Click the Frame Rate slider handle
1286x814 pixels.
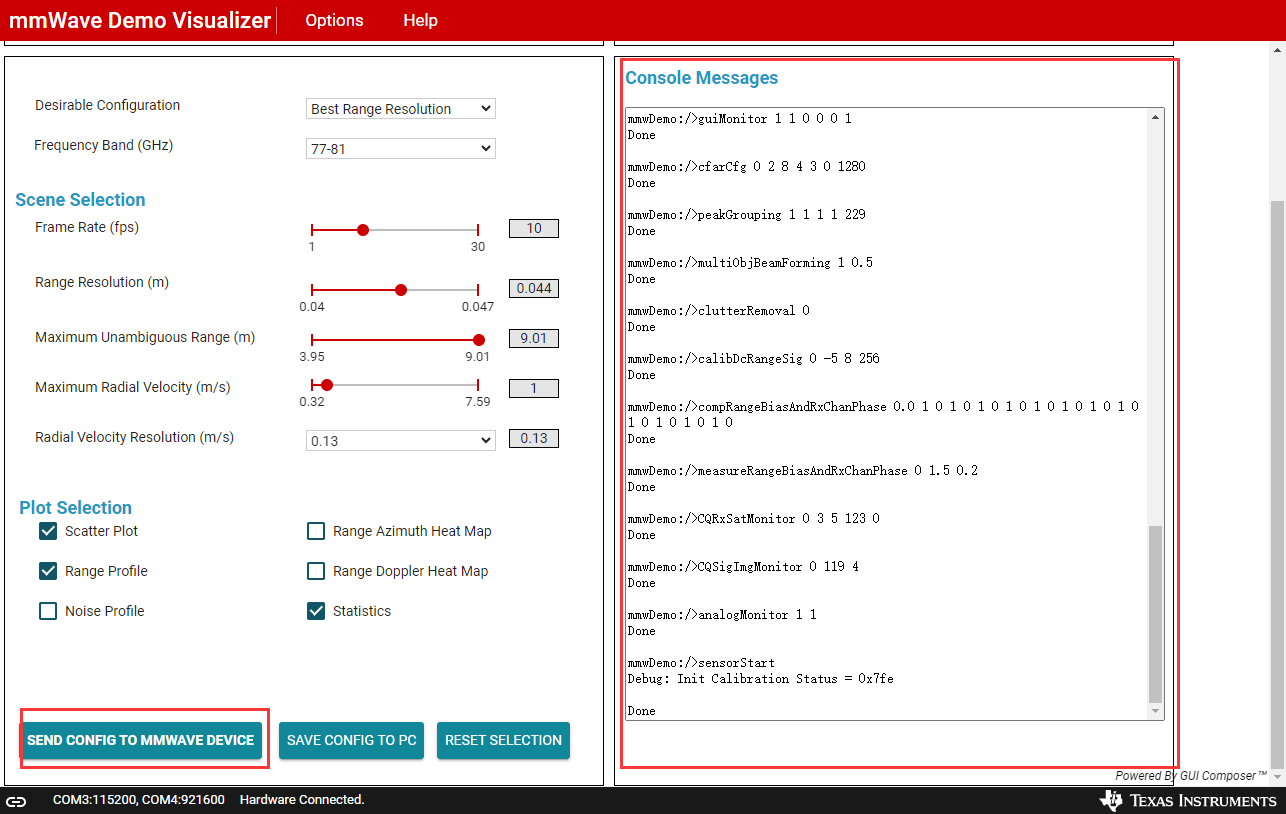tap(363, 230)
